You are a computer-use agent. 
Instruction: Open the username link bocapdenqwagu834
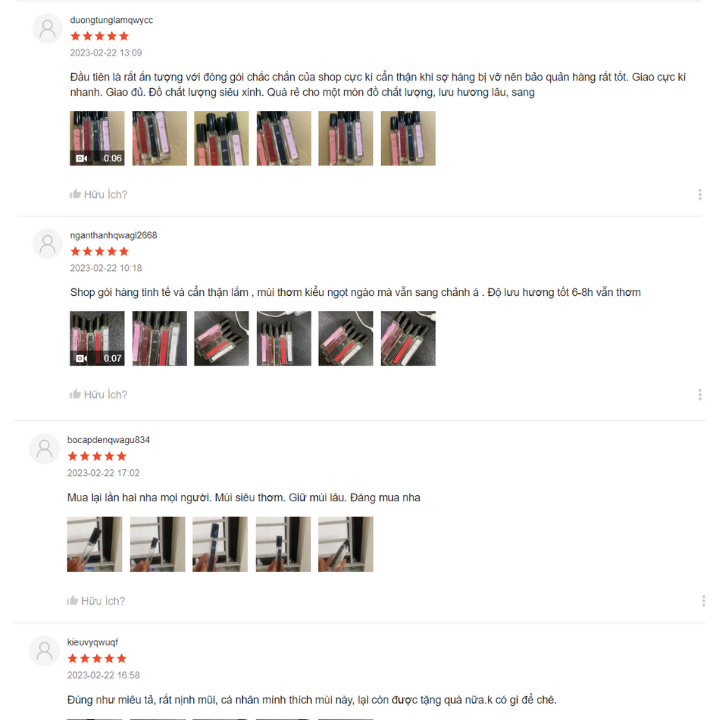(x=108, y=439)
